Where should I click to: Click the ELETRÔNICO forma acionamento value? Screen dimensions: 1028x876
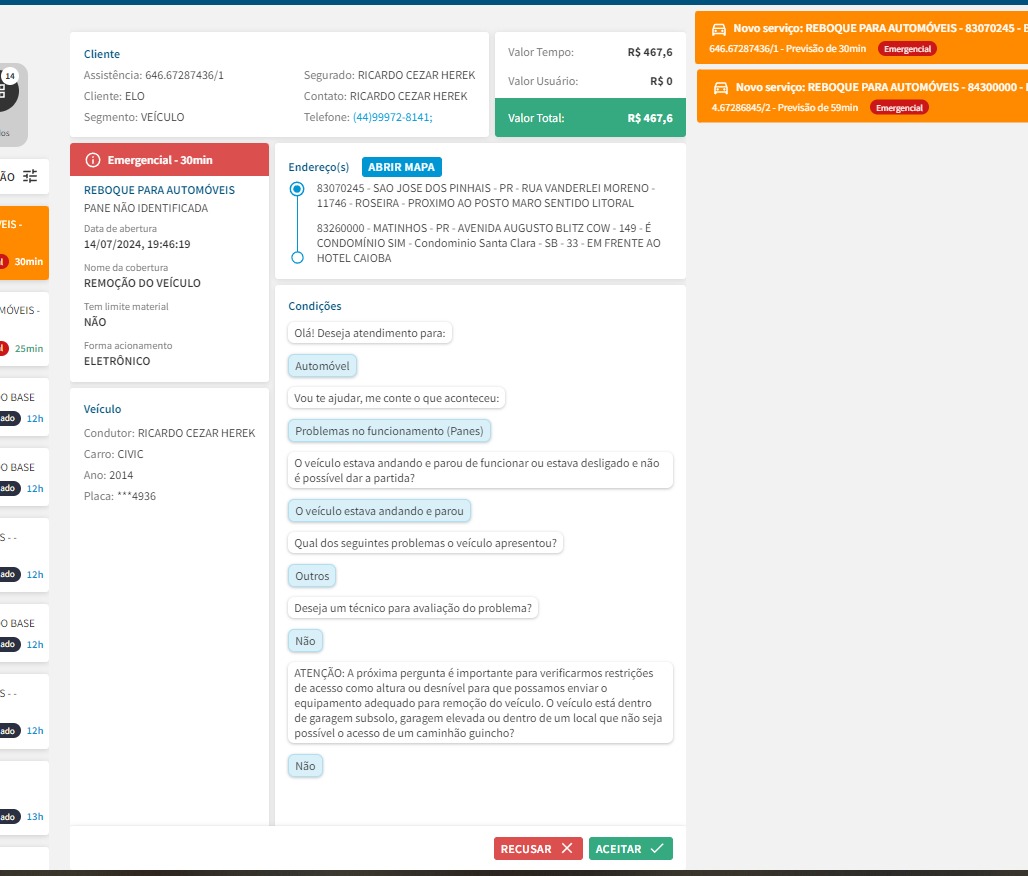point(117,361)
